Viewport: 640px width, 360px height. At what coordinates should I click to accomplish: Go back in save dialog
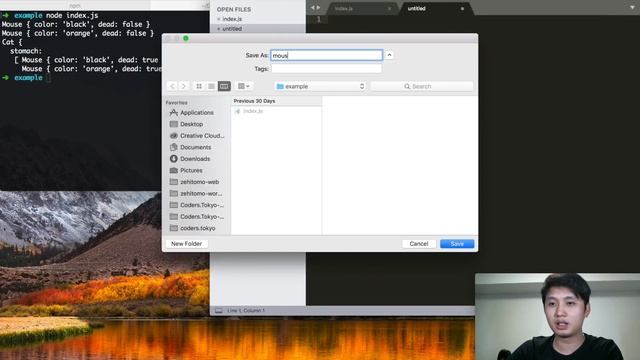pyautogui.click(x=172, y=86)
